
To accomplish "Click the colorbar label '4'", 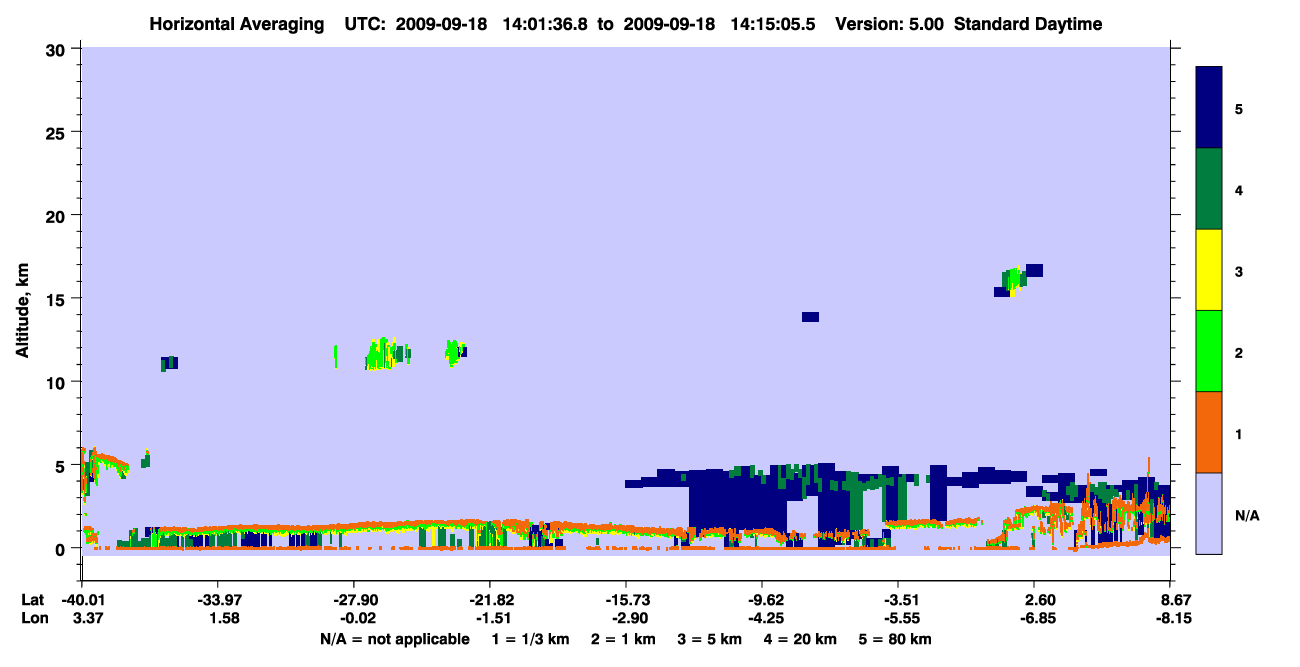I will [x=1239, y=190].
